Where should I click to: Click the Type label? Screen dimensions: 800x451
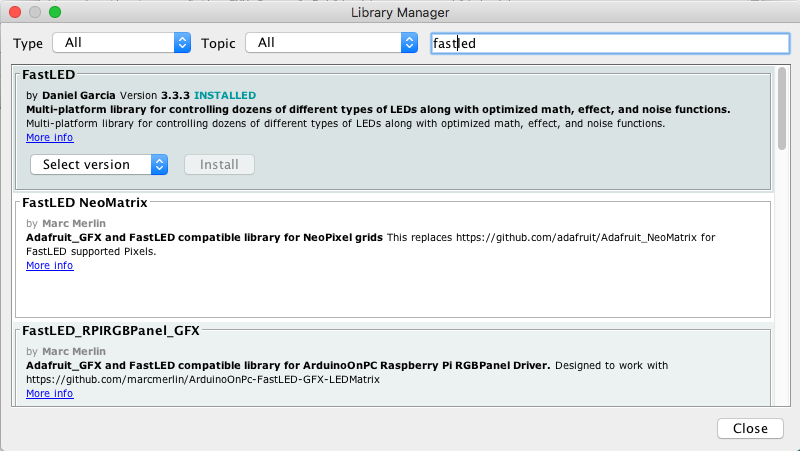tap(28, 43)
